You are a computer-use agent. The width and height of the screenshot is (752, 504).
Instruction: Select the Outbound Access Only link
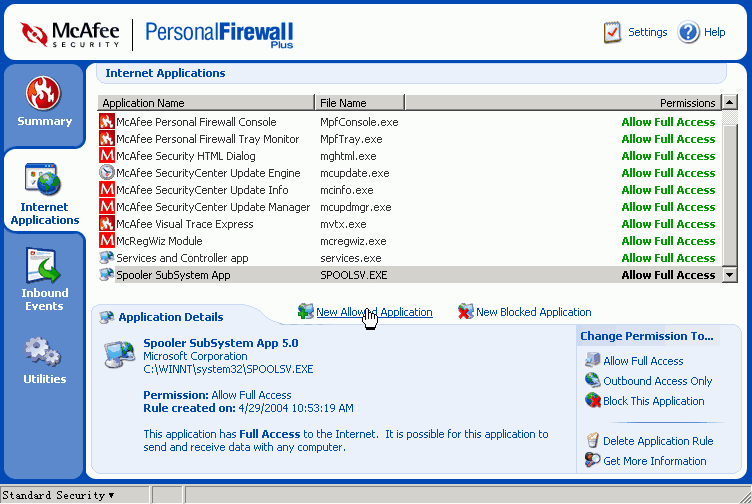pyautogui.click(x=657, y=381)
